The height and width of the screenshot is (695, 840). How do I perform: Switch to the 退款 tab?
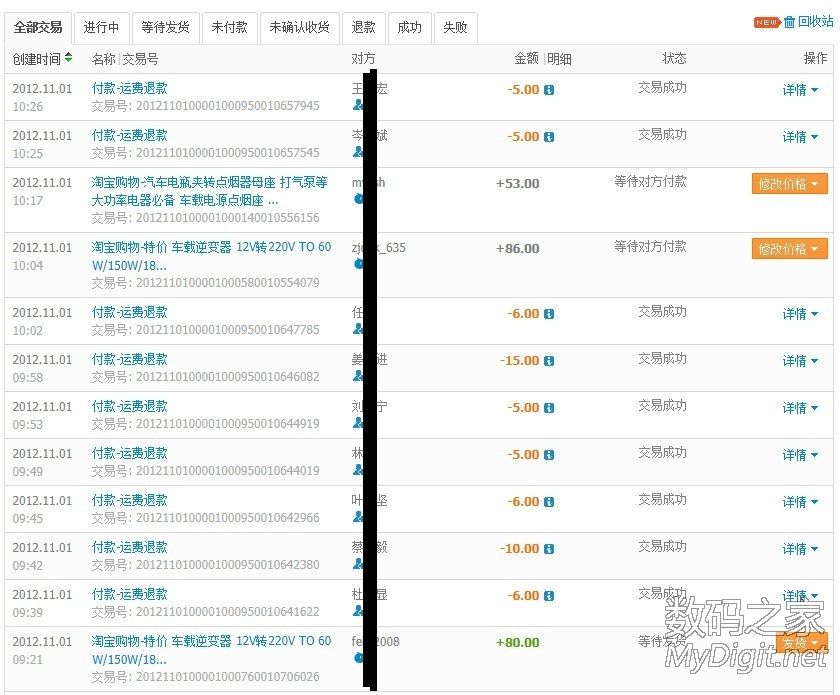tap(363, 27)
